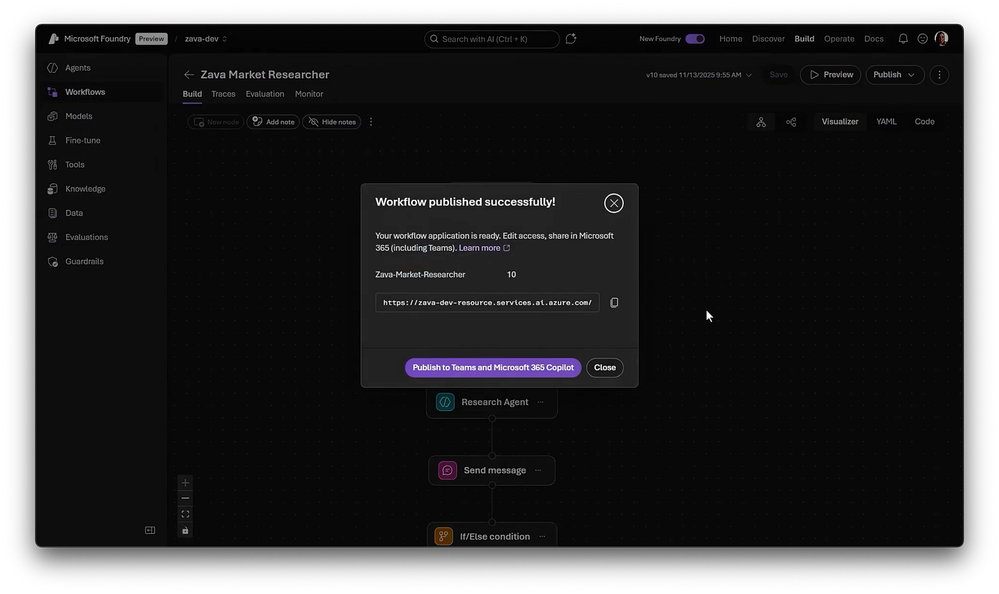Switch to the Evaluation tab
Image resolution: width=999 pixels, height=594 pixels.
point(265,94)
